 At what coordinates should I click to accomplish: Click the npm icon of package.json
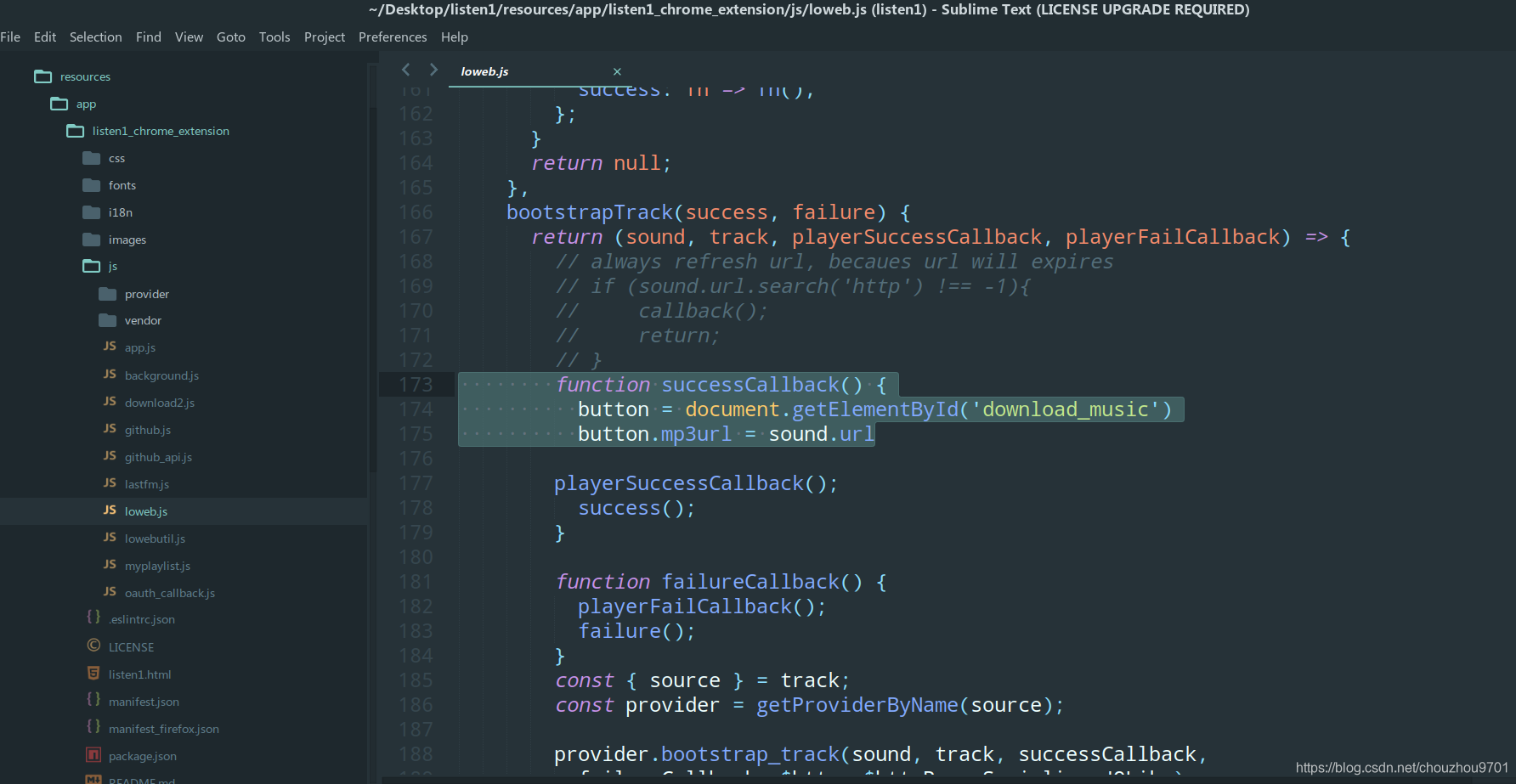(x=93, y=754)
